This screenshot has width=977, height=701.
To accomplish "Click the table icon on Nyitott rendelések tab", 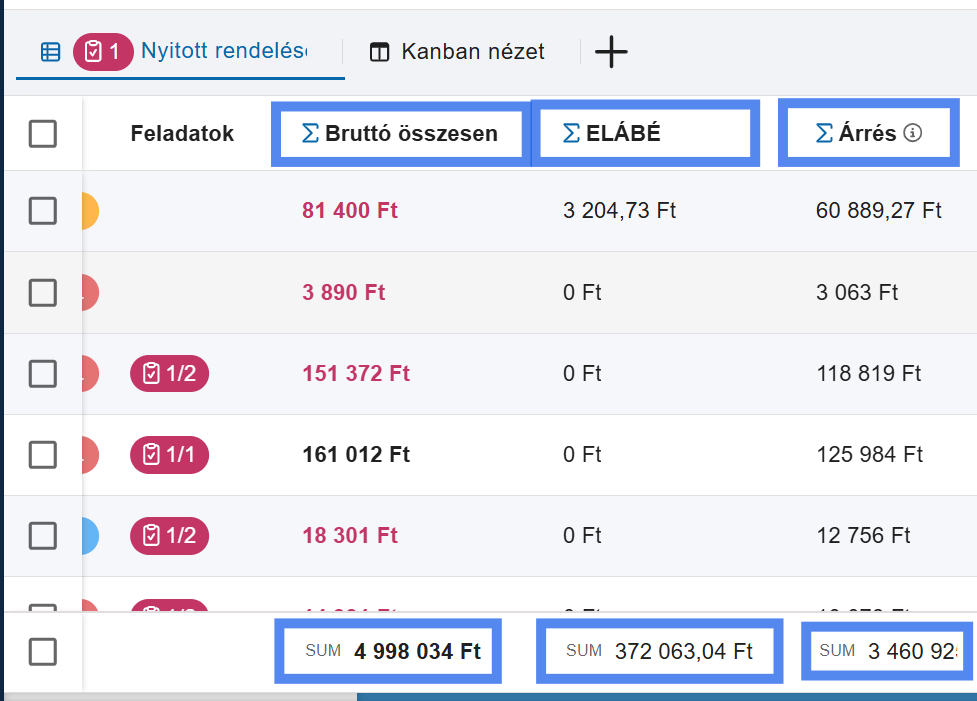I will pos(50,52).
